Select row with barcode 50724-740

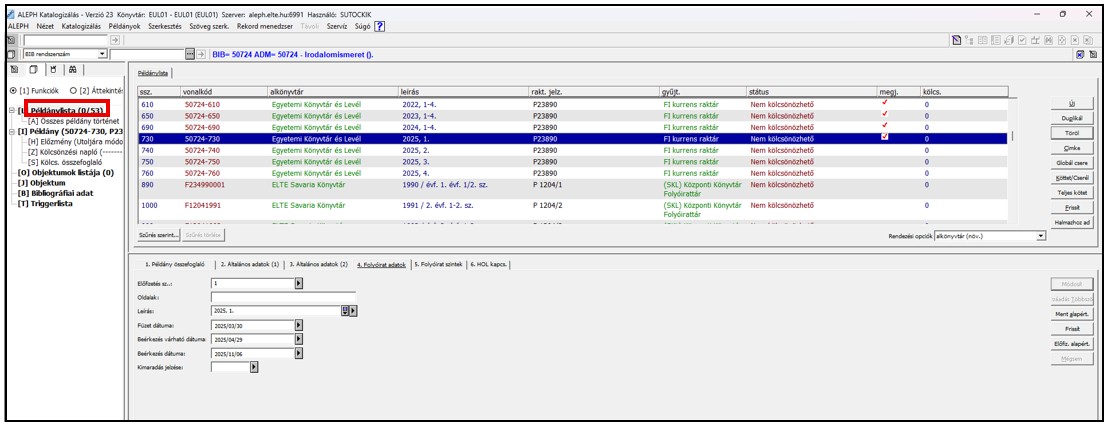coord(573,150)
